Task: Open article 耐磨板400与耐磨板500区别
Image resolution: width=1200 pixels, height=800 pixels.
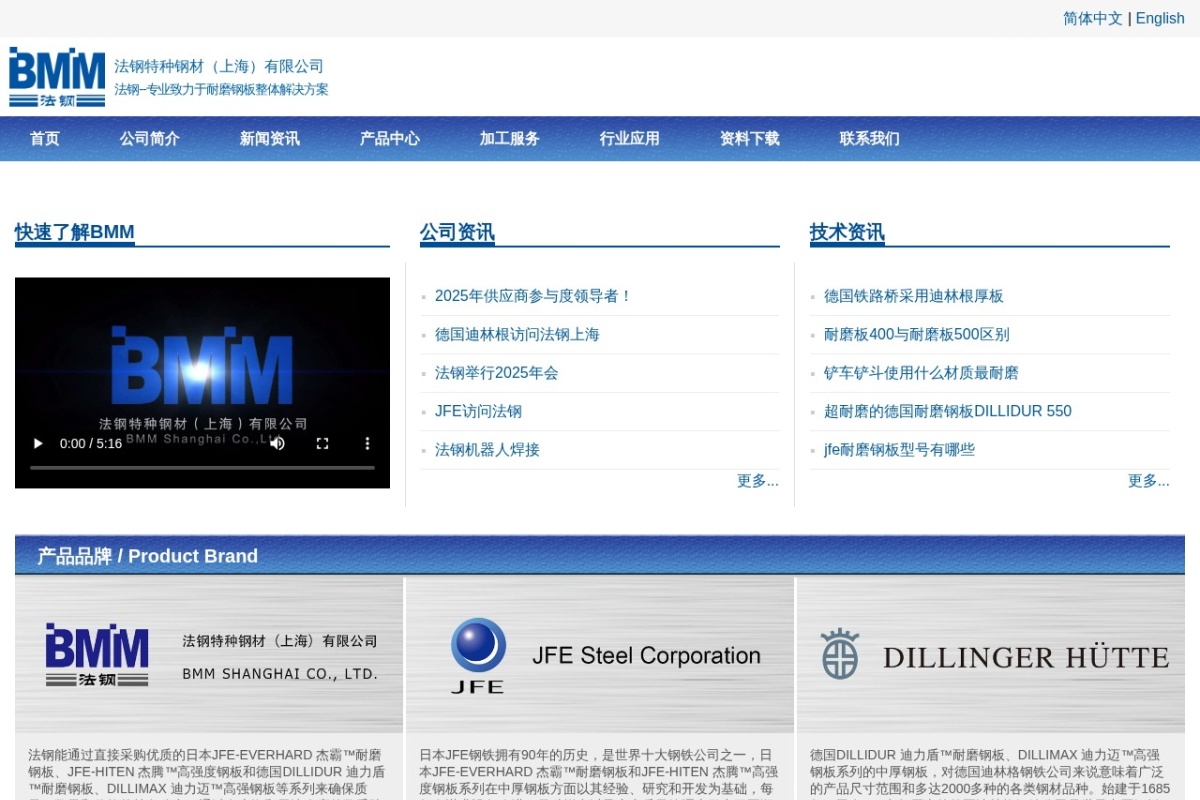Action: (917, 334)
